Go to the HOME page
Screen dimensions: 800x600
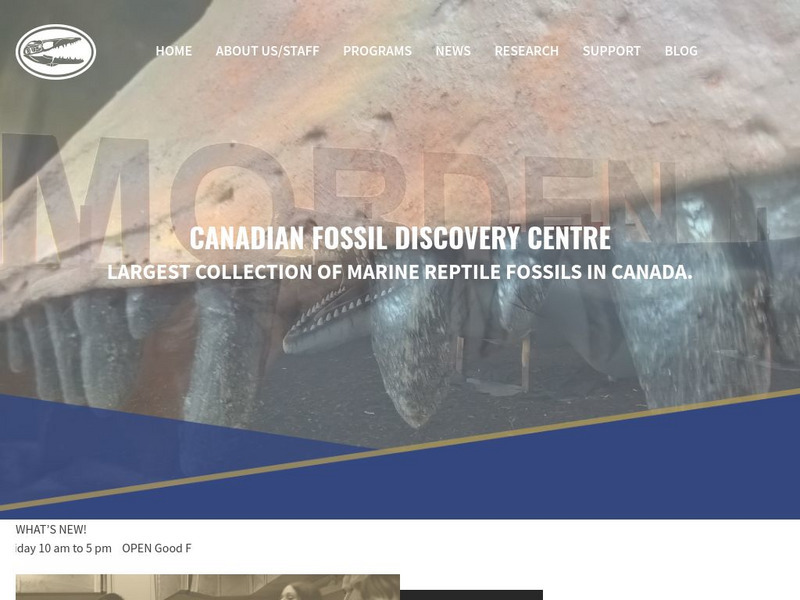coord(173,51)
